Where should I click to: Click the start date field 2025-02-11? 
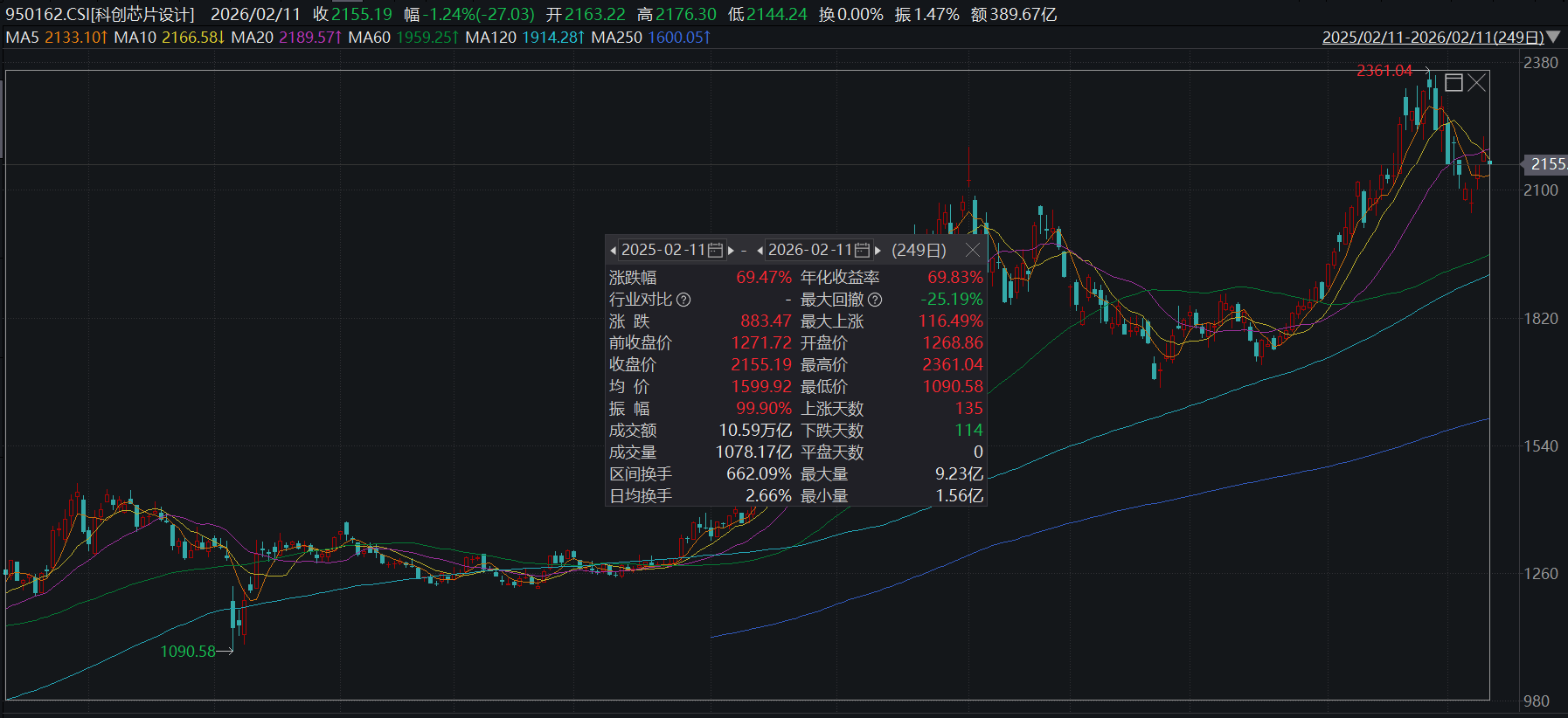pyautogui.click(x=663, y=251)
